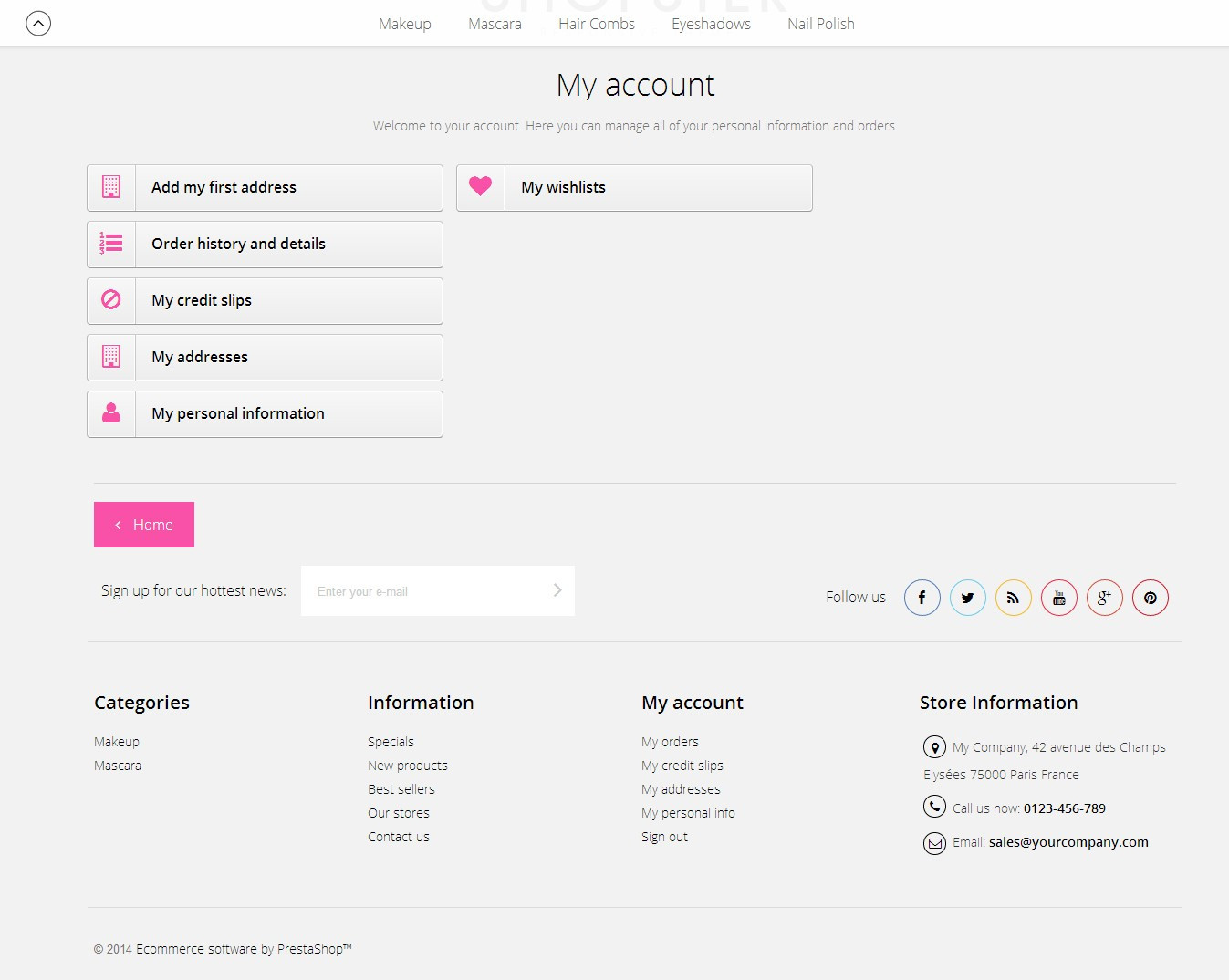The image size is (1229, 980).
Task: Select Hair Combs in top navigation
Action: click(596, 24)
